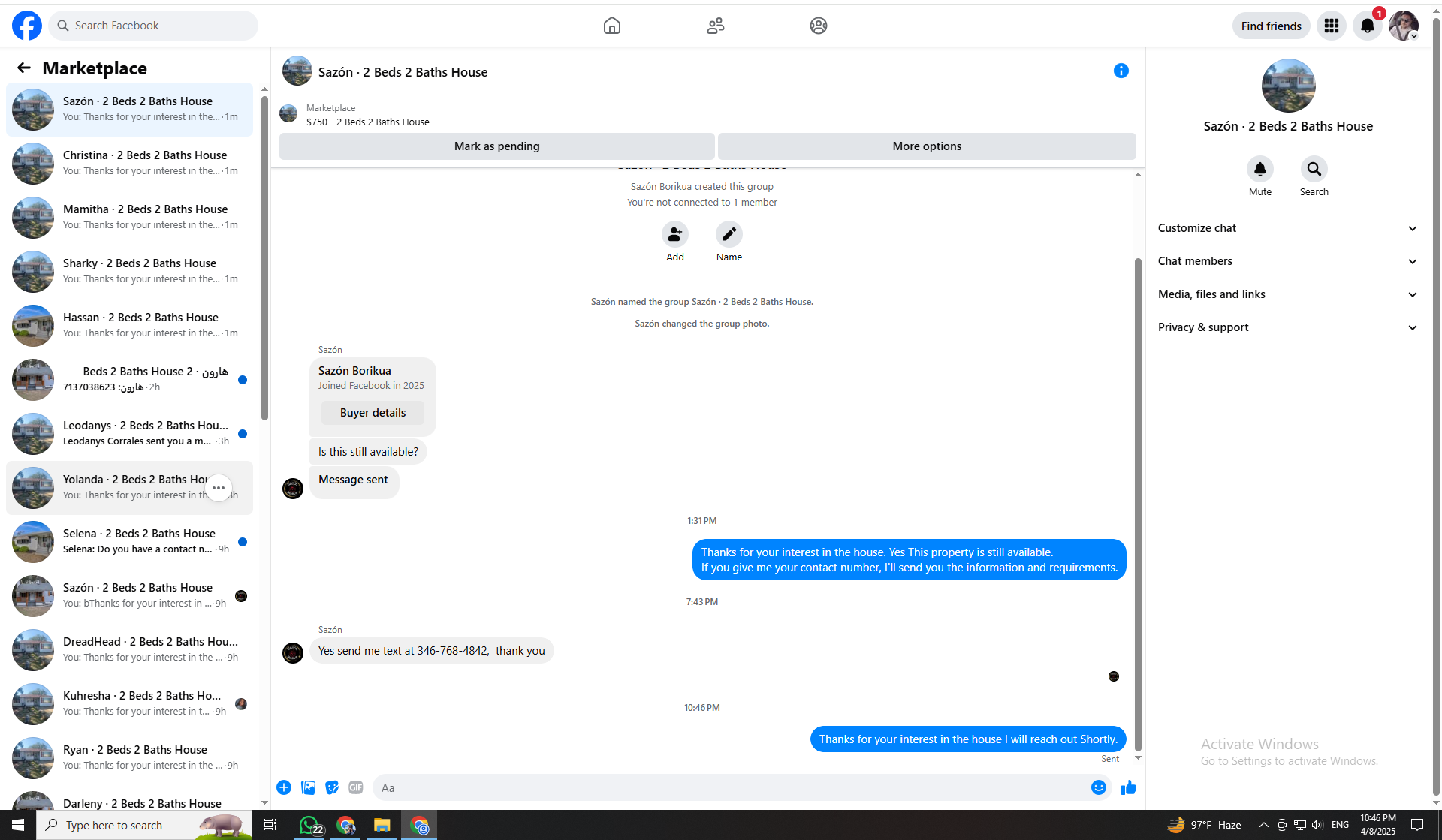Click the Mute bell icon
Image resolution: width=1442 pixels, height=840 pixels.
[x=1259, y=170]
